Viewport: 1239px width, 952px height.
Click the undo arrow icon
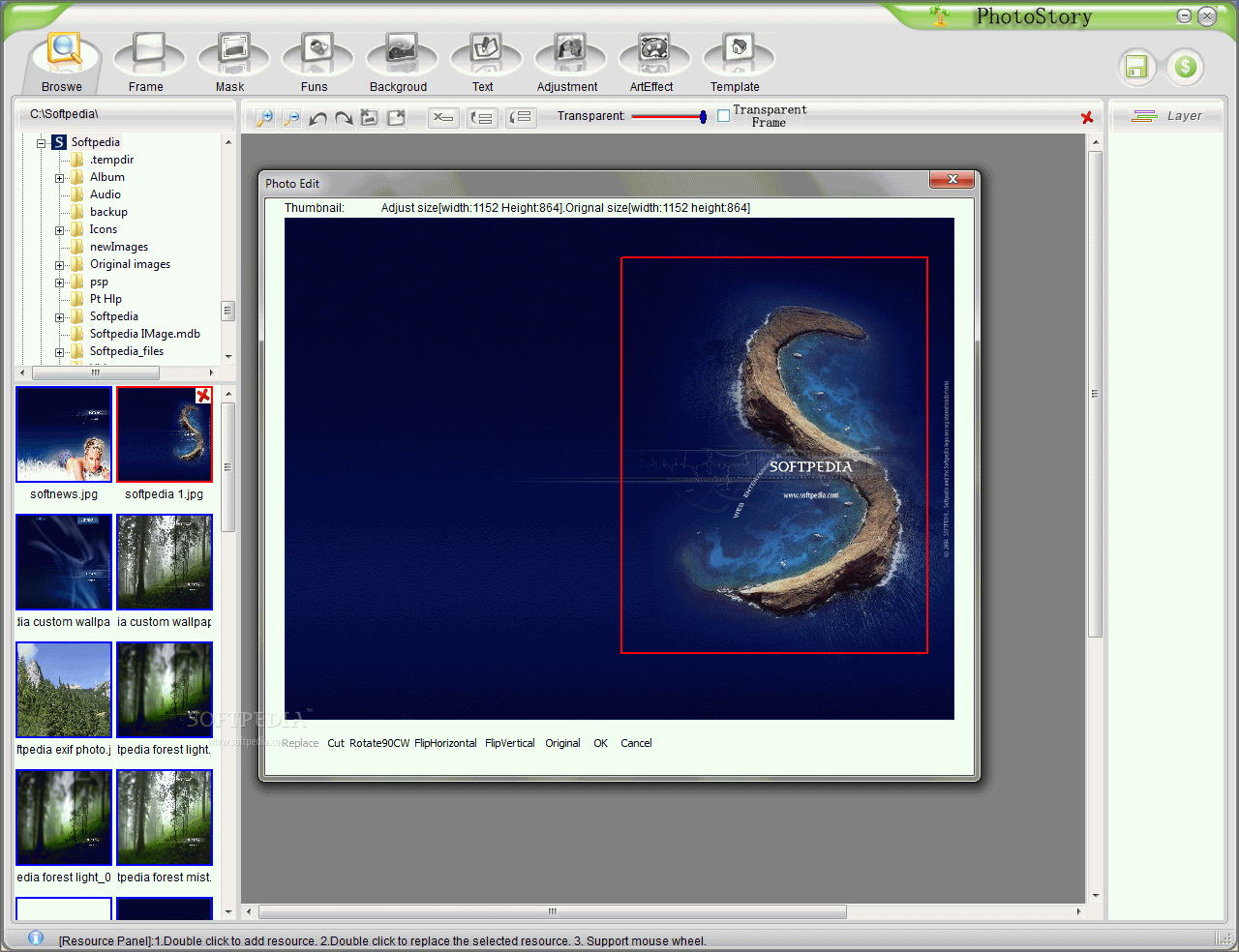click(x=317, y=118)
